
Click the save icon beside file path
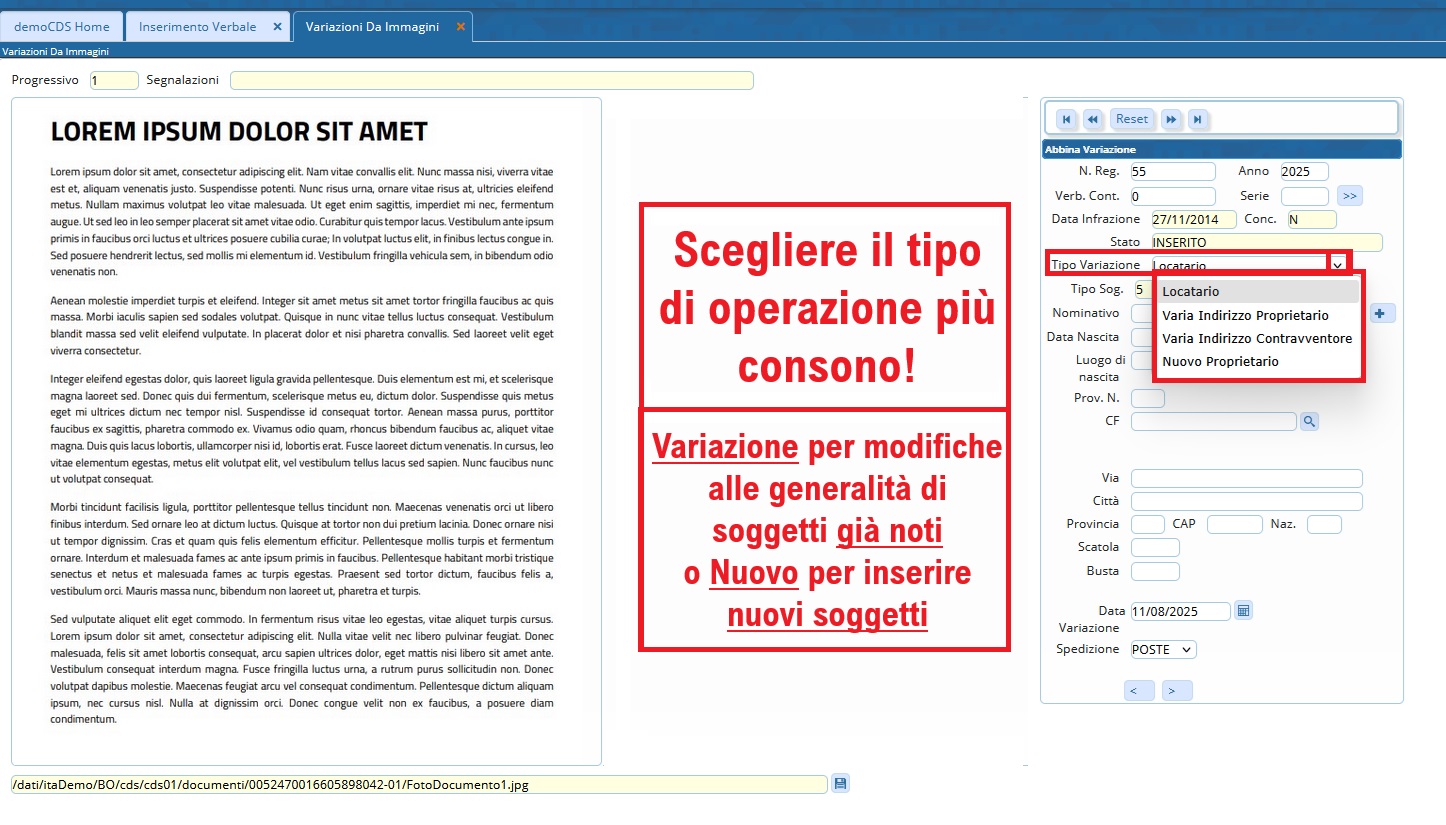[x=840, y=784]
